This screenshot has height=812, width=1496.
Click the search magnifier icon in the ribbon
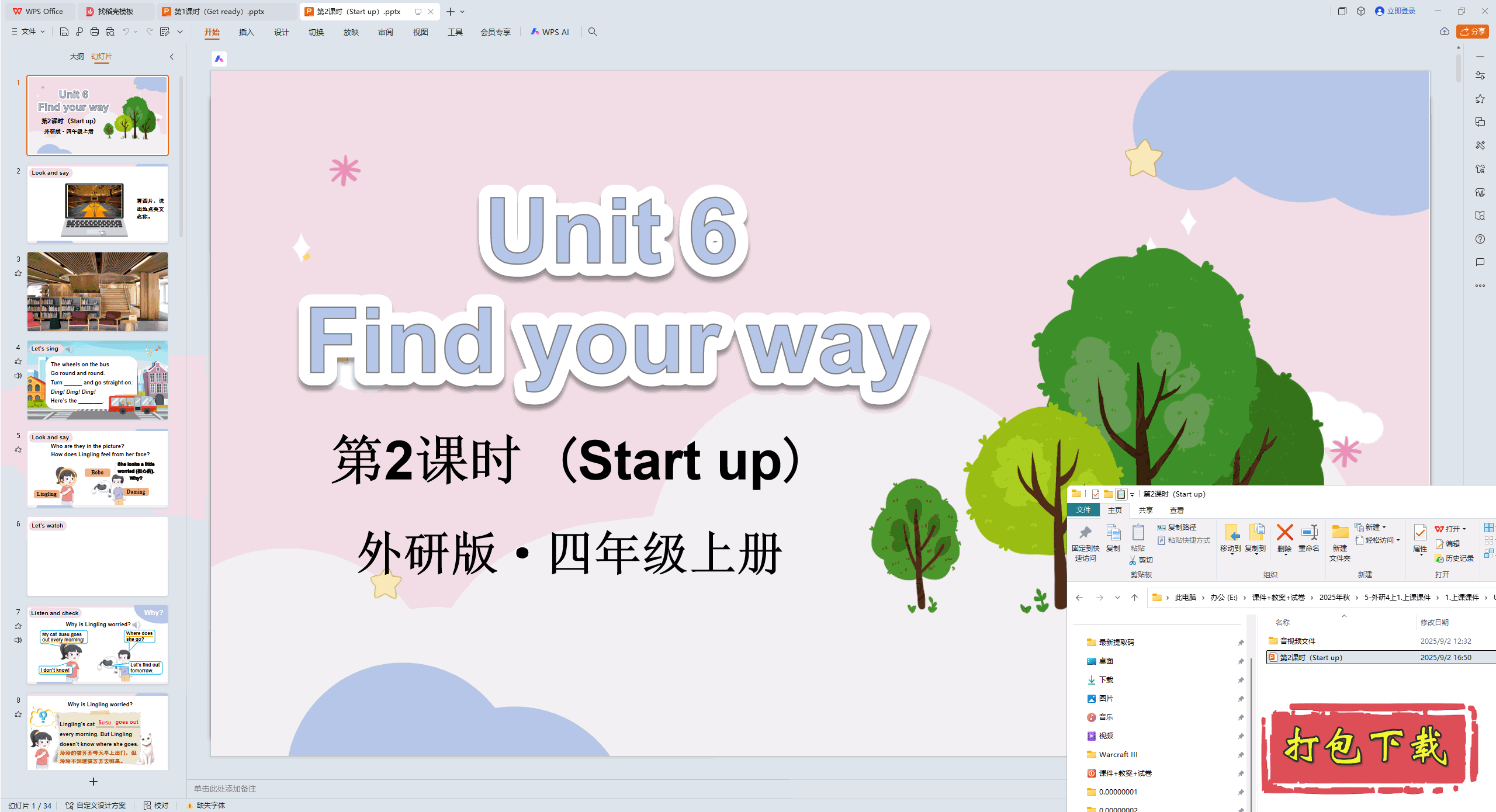click(x=593, y=32)
